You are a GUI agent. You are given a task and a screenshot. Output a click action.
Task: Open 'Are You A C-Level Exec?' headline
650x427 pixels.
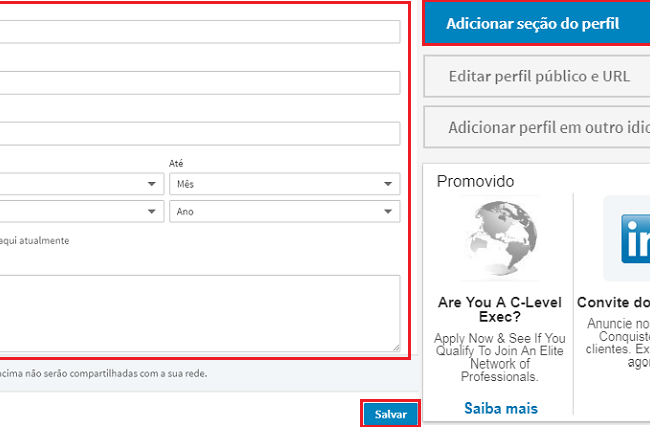pyautogui.click(x=500, y=309)
